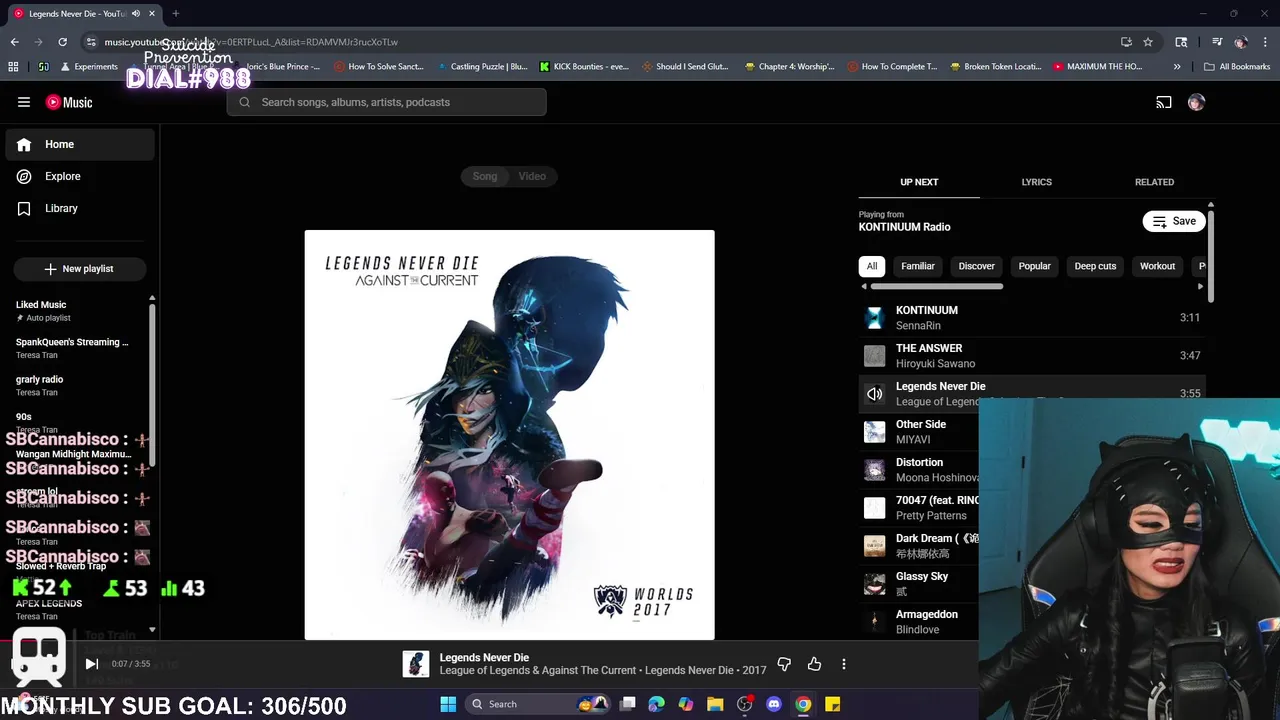Click the Legends Never Die album artwork
The width and height of the screenshot is (1280, 720).
pyautogui.click(x=510, y=435)
